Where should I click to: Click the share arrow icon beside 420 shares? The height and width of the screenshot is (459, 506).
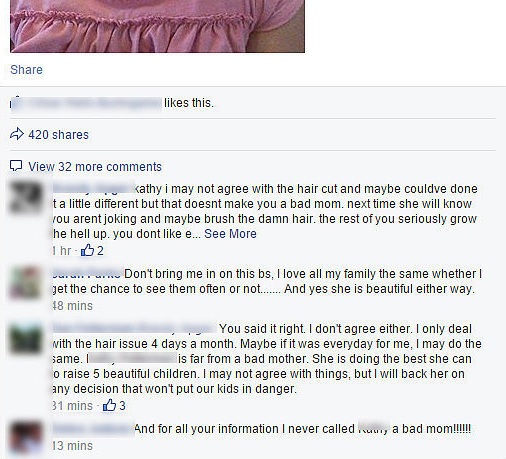coord(17,134)
